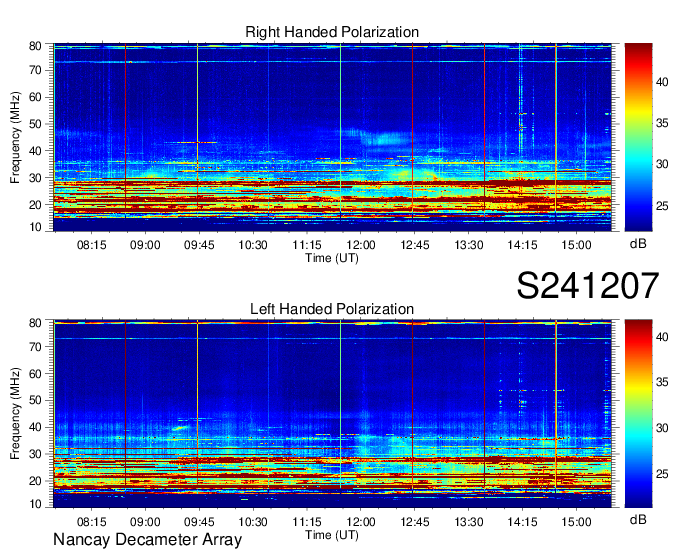The width and height of the screenshot is (680, 552).
Task: Click the 70 MHz tick on Right Handed plot
Action: (x=35, y=70)
